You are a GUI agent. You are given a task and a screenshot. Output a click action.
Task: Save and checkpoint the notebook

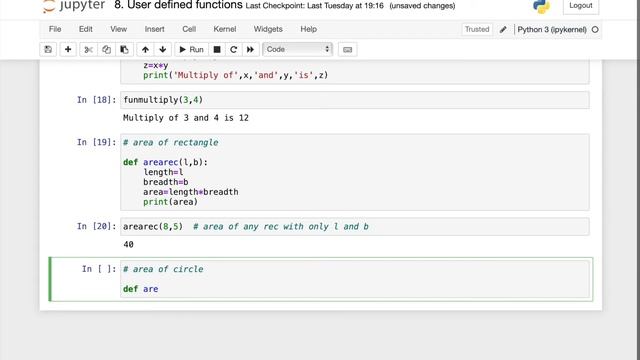pos(48,49)
